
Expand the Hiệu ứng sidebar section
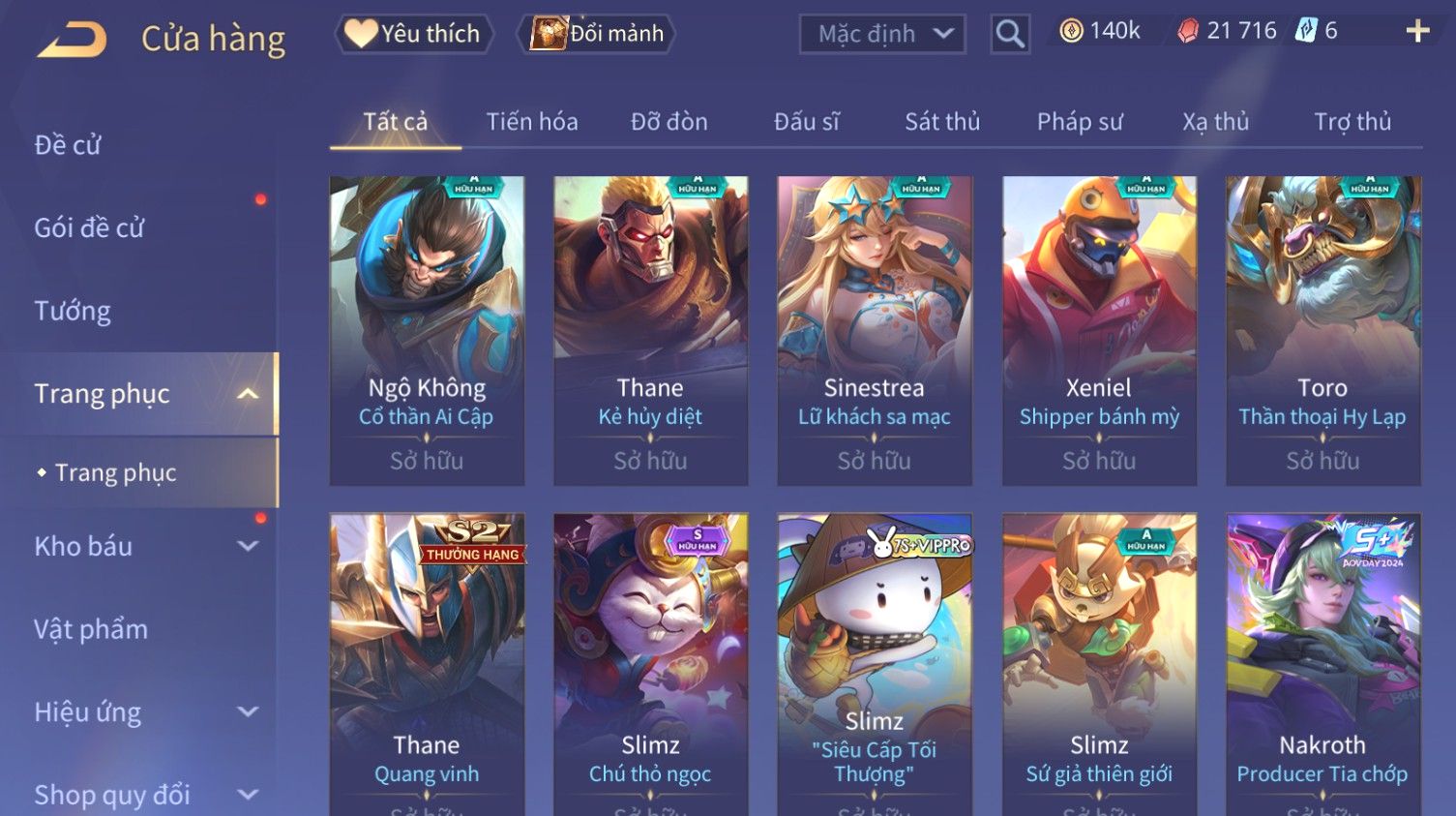[248, 712]
